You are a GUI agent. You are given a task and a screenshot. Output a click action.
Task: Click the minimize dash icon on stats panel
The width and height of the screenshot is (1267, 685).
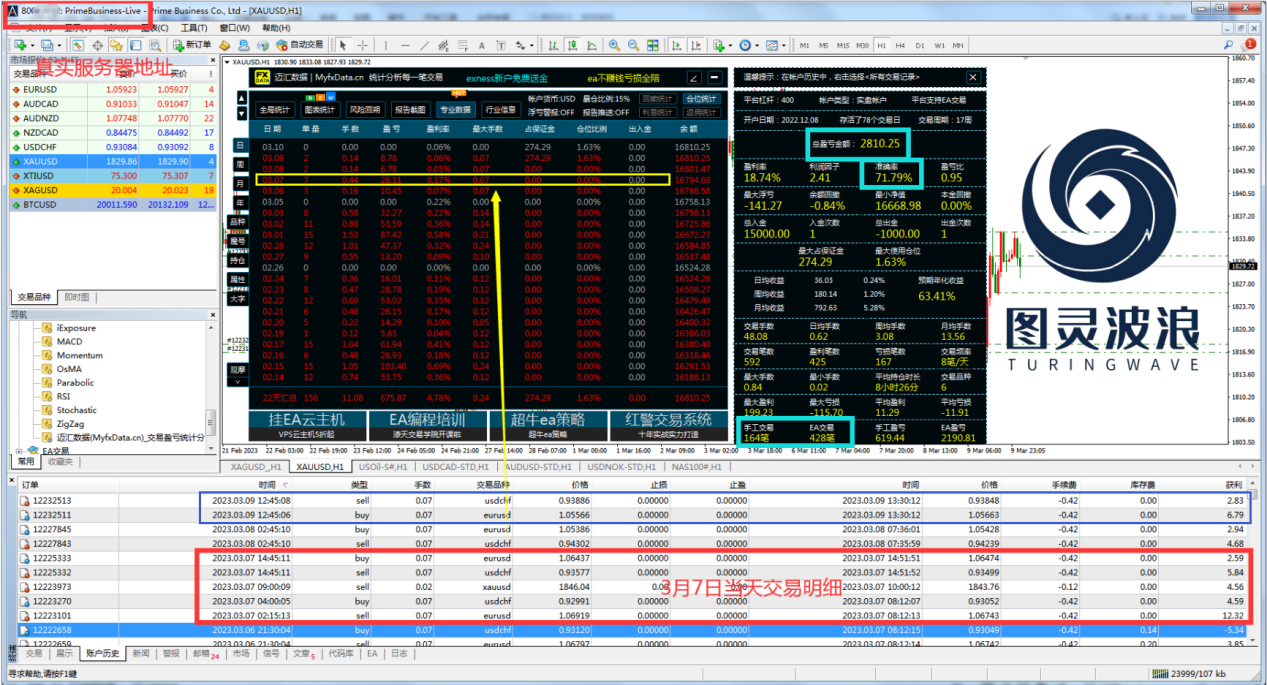(x=715, y=78)
